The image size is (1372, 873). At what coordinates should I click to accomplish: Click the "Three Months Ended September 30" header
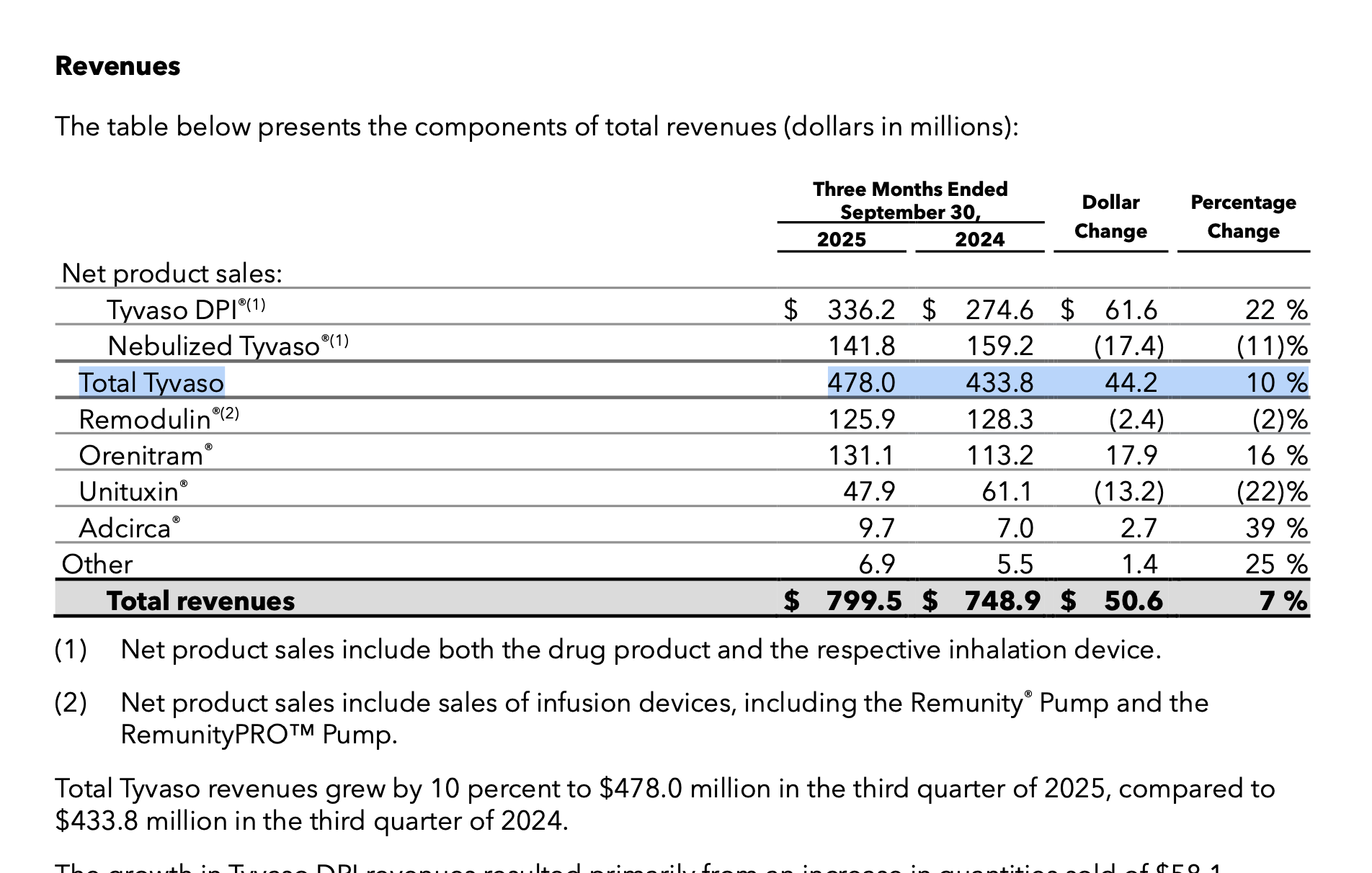tap(910, 200)
